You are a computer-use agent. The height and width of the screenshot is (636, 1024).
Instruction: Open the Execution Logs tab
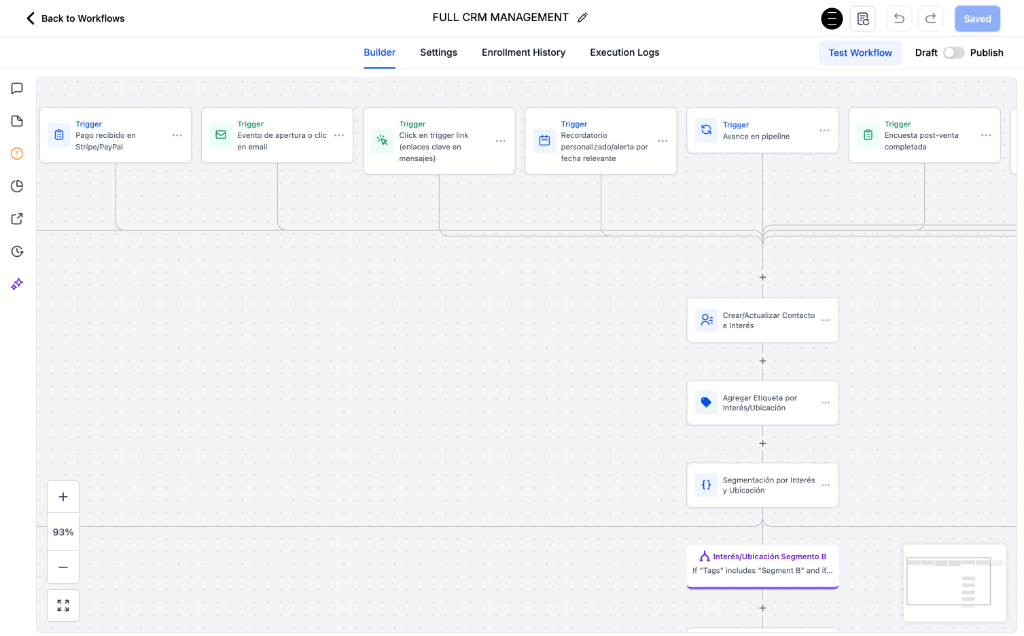[624, 52]
